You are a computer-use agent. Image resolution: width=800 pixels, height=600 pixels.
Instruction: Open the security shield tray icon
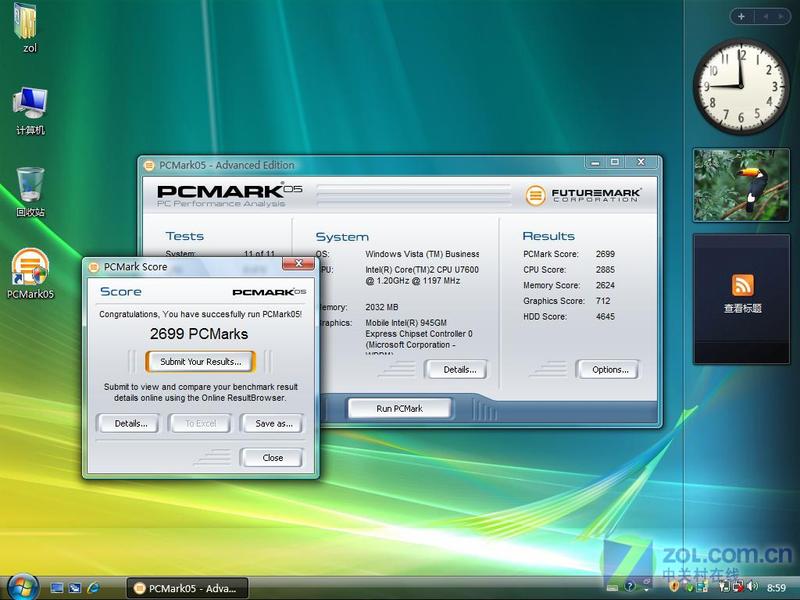point(674,586)
